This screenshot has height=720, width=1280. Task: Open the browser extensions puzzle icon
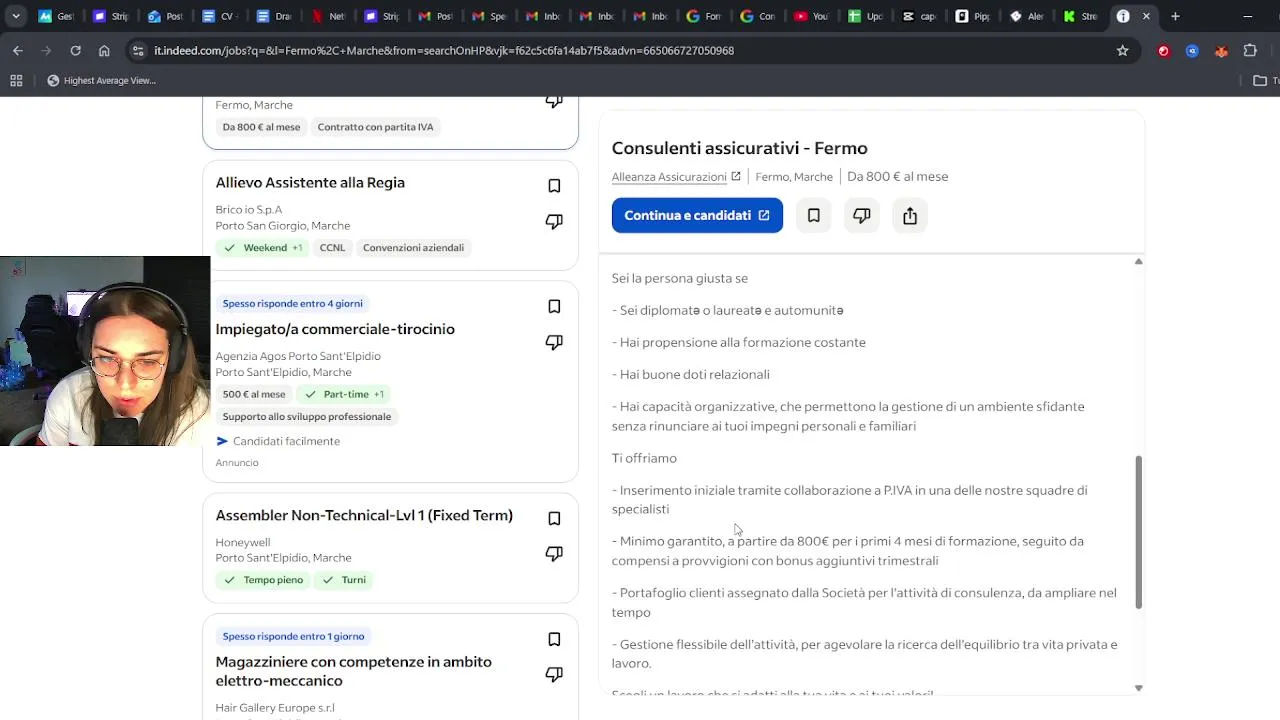pyautogui.click(x=1250, y=50)
